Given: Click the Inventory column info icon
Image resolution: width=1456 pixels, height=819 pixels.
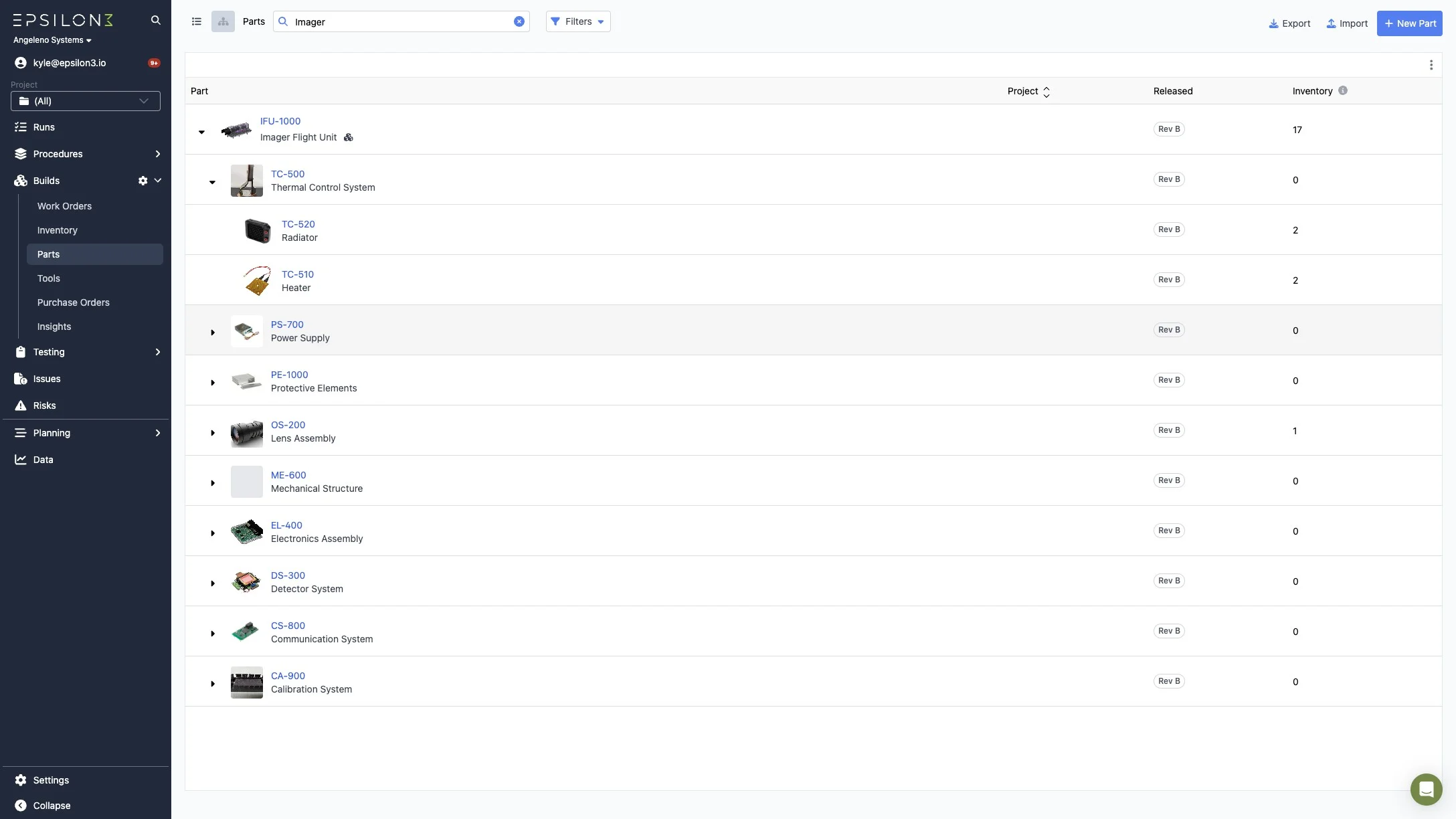Looking at the screenshot, I should pos(1342,90).
